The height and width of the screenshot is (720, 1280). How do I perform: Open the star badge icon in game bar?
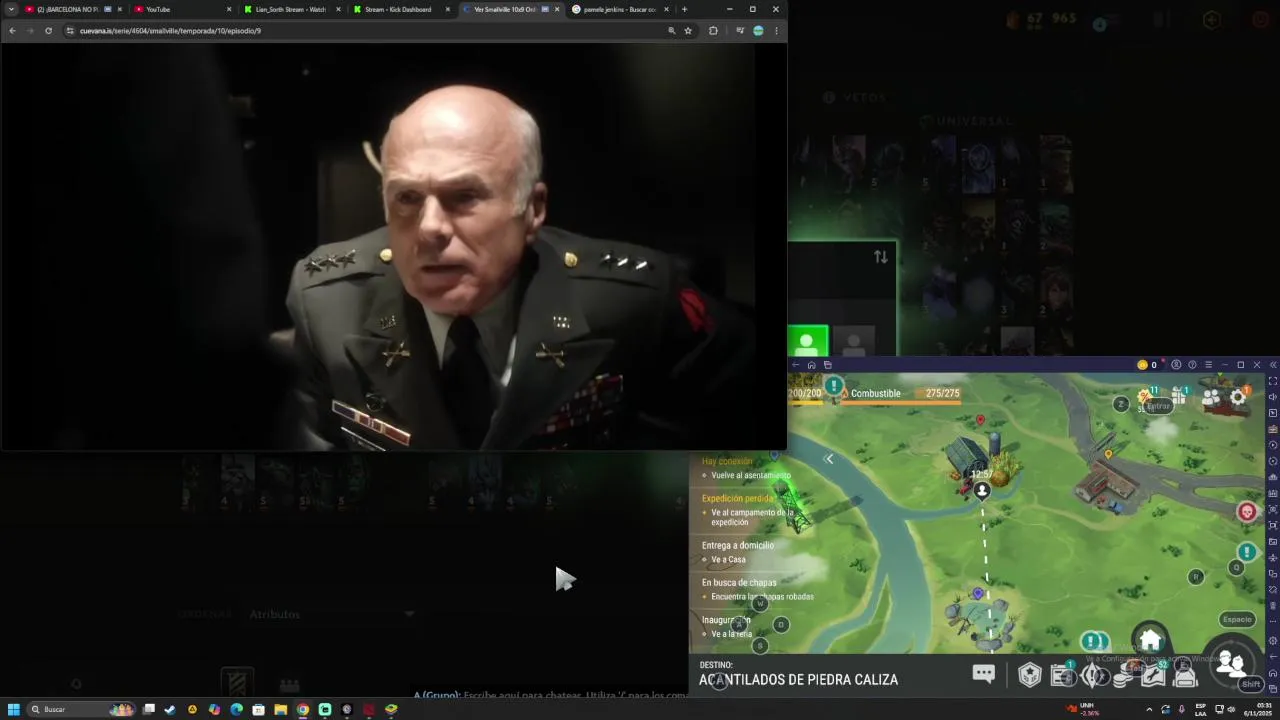tap(1030, 676)
